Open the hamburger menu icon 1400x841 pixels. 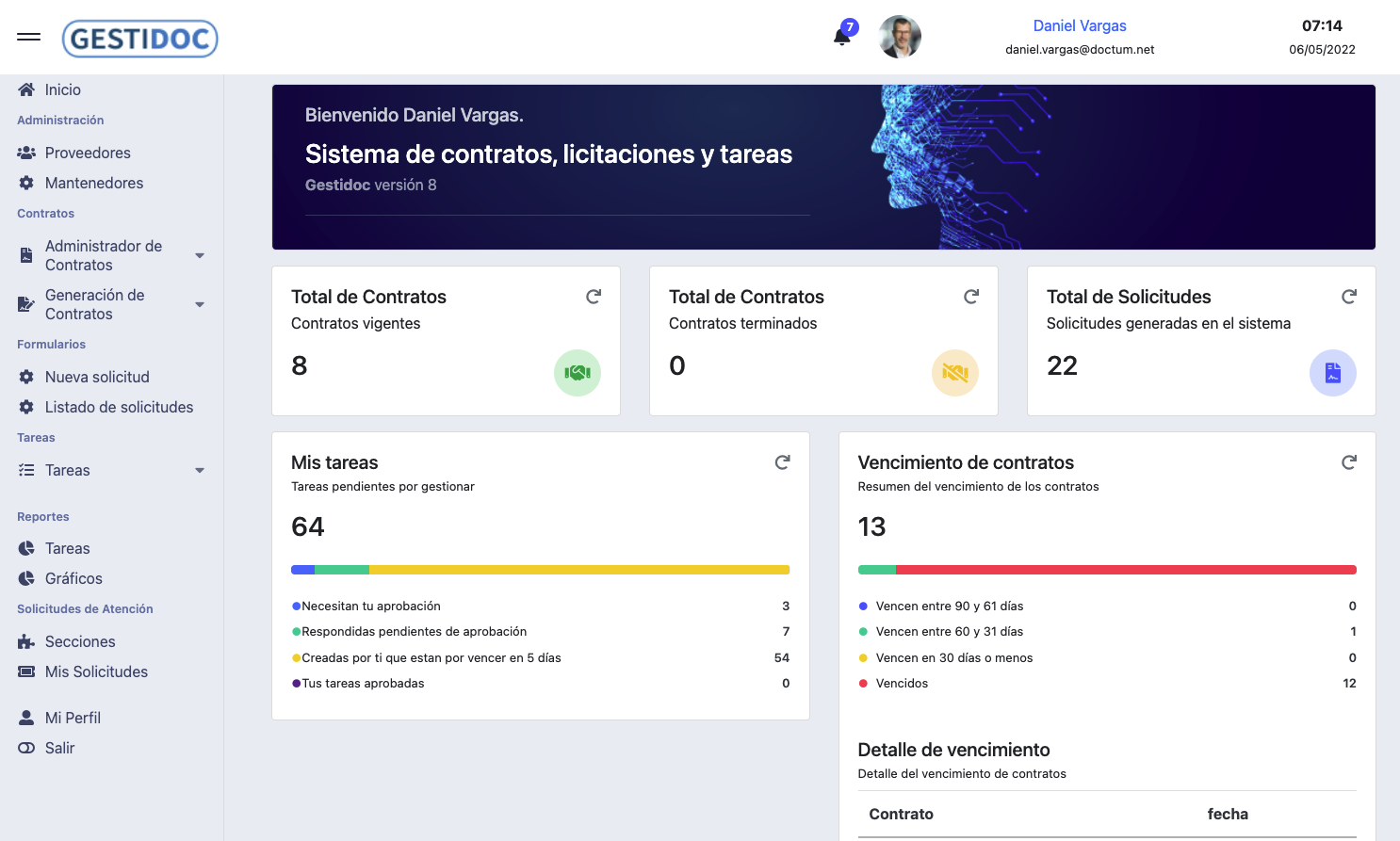(28, 36)
